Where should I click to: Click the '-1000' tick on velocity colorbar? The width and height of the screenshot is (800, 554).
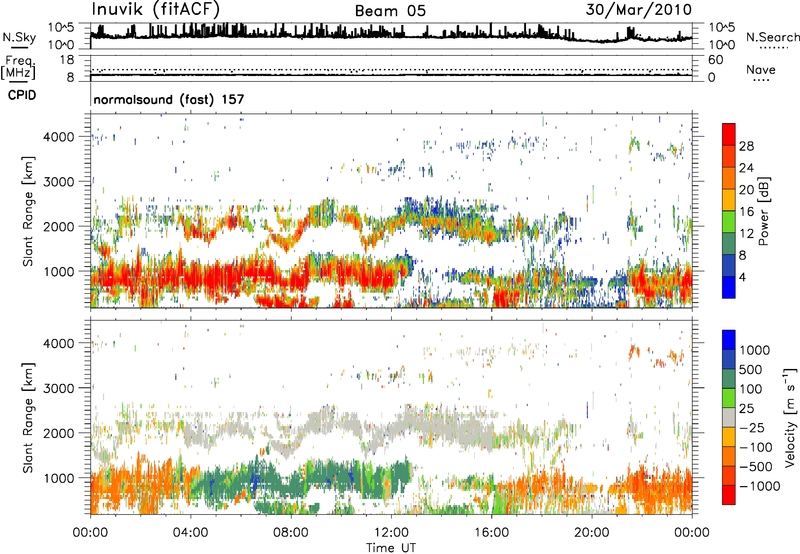(x=760, y=486)
